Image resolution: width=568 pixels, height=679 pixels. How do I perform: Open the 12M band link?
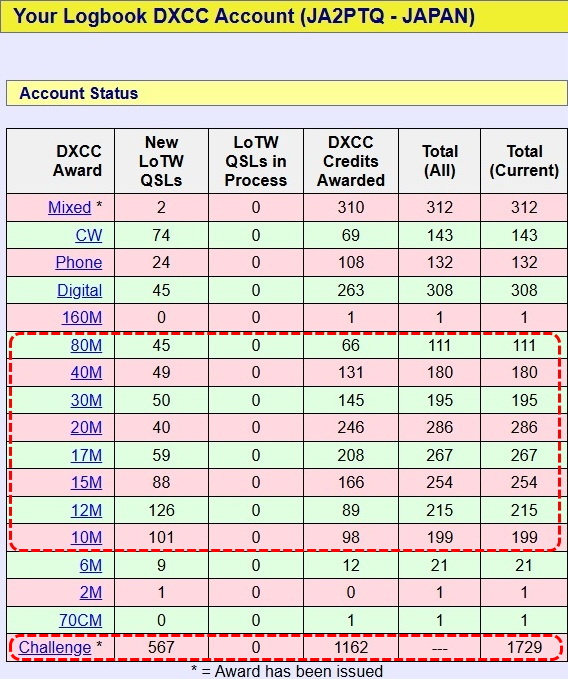pos(86,510)
